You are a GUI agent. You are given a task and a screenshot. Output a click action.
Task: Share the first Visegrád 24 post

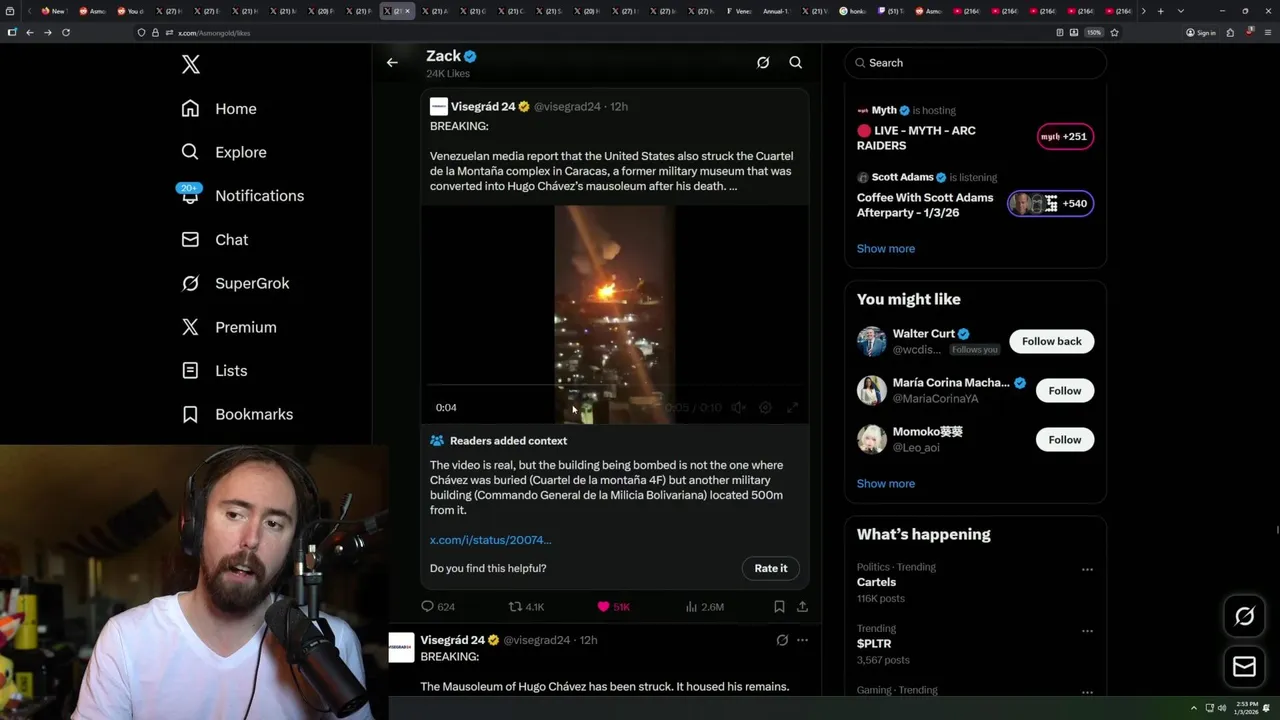click(802, 606)
